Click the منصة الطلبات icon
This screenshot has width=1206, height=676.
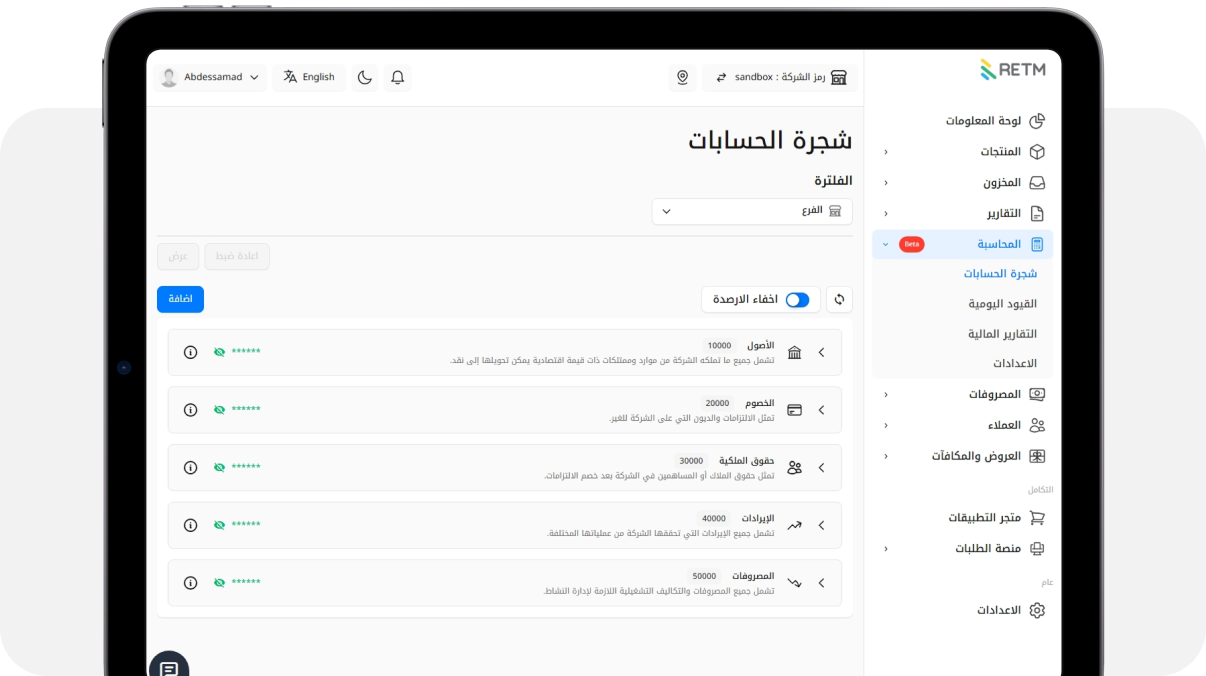[x=1037, y=549]
